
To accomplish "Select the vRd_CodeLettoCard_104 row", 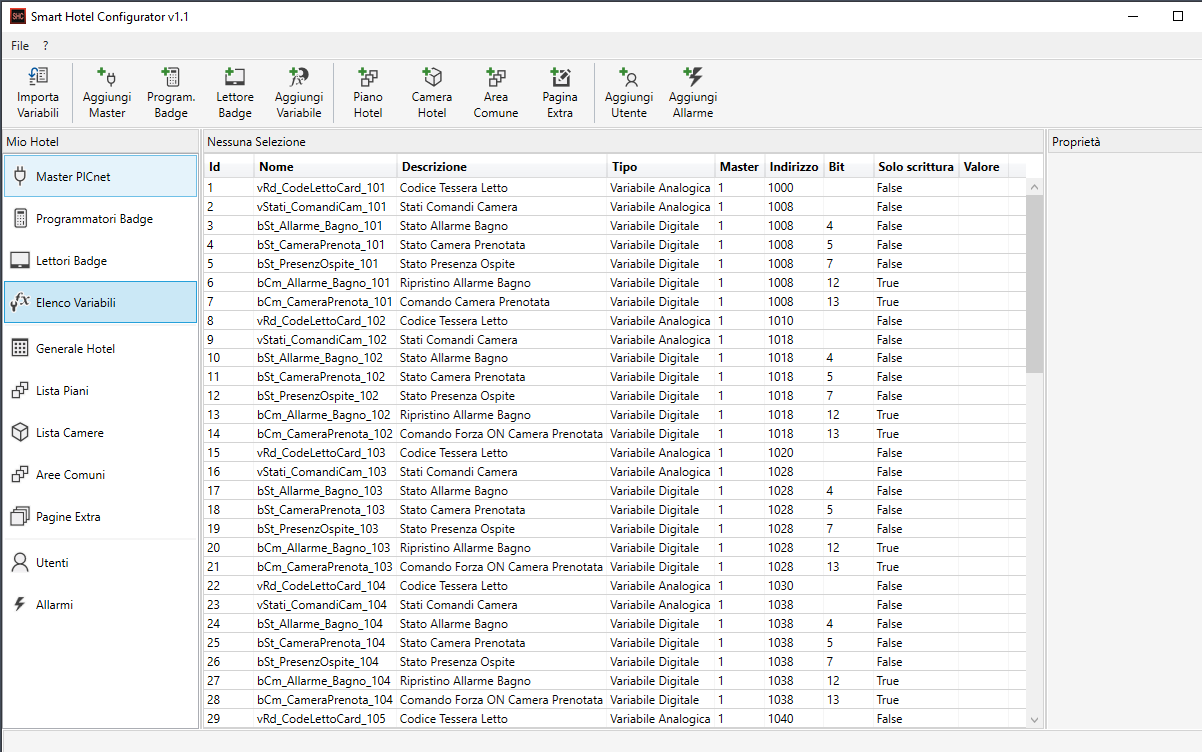I will click(615, 586).
